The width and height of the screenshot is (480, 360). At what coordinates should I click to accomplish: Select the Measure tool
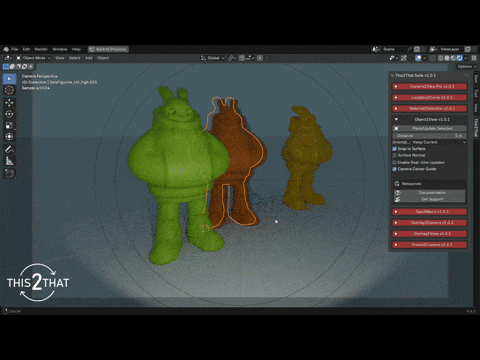click(9, 161)
